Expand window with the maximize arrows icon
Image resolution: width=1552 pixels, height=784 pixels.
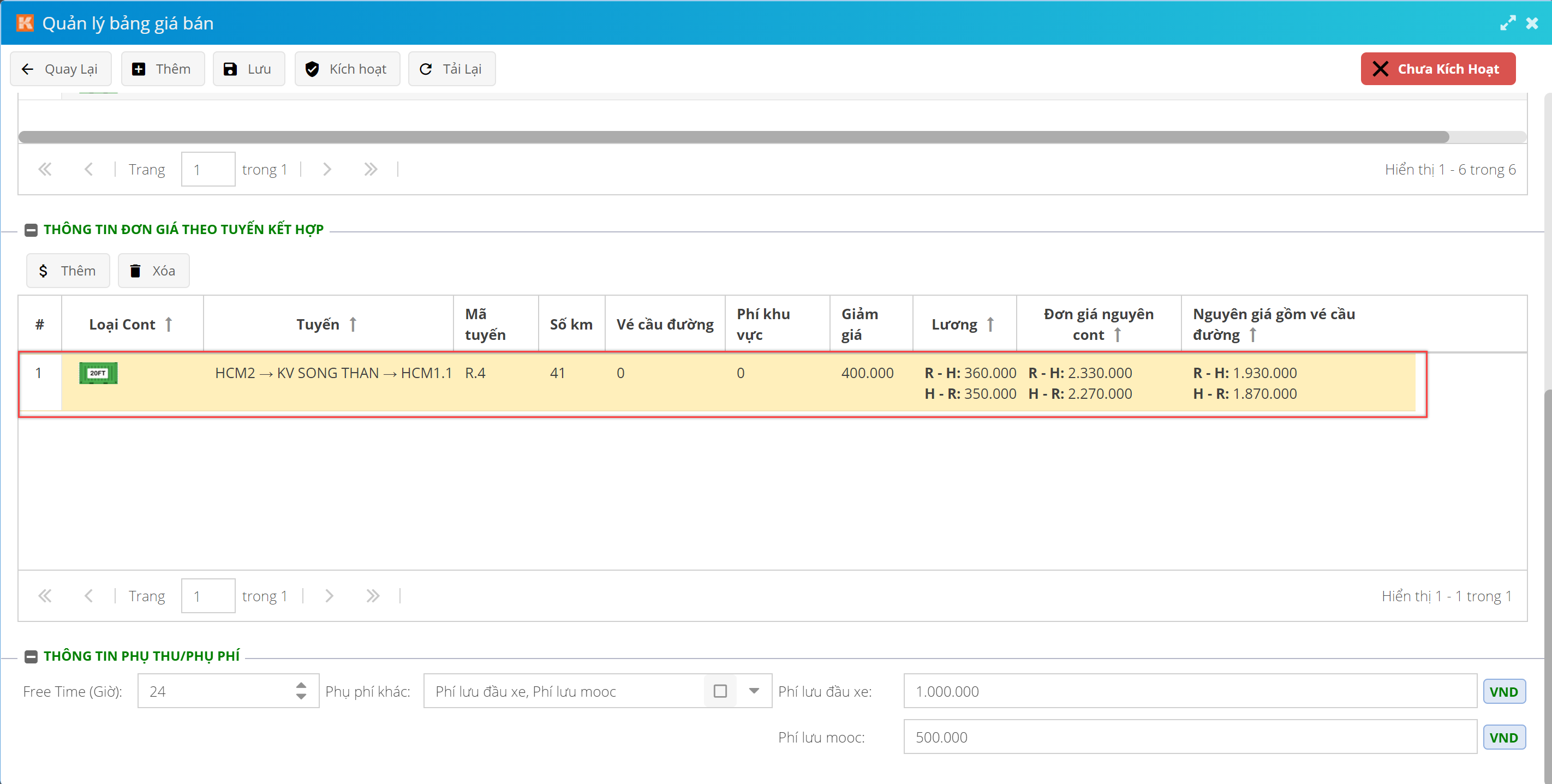pyautogui.click(x=1507, y=23)
